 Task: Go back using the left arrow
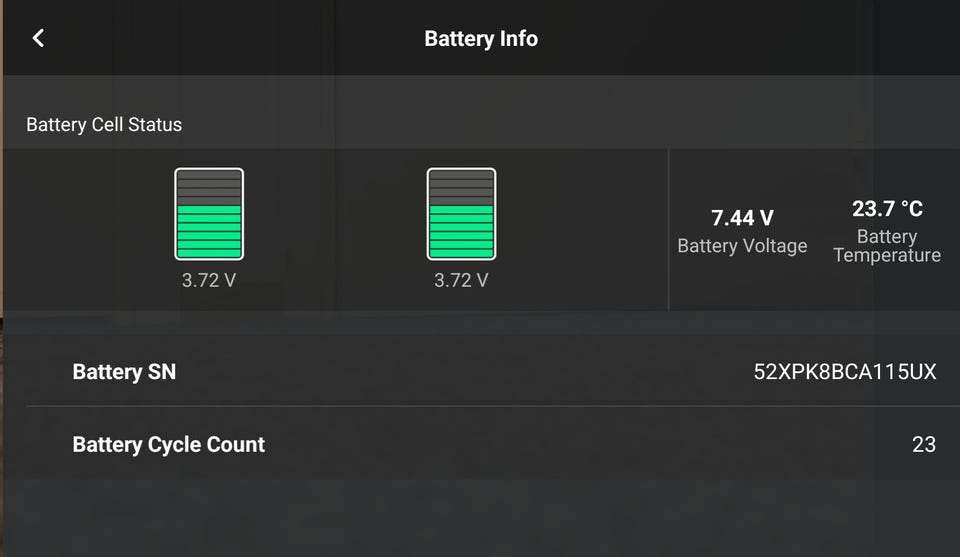coord(38,38)
